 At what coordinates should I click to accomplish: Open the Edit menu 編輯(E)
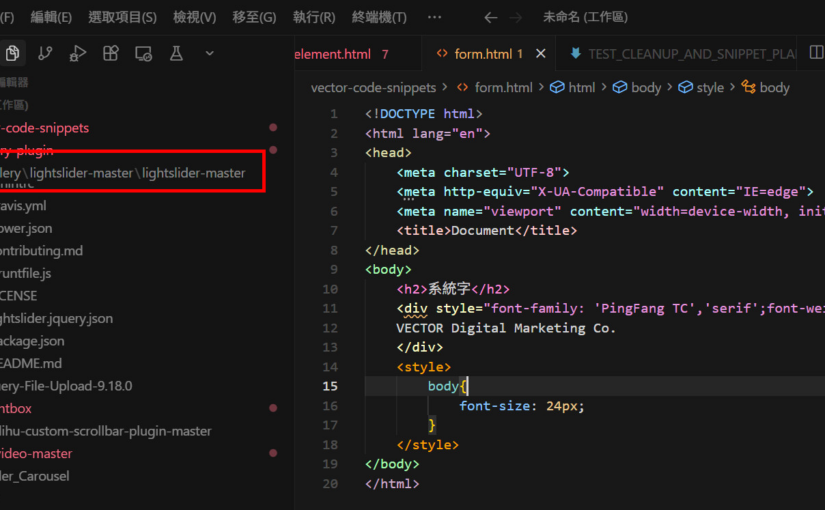point(51,17)
